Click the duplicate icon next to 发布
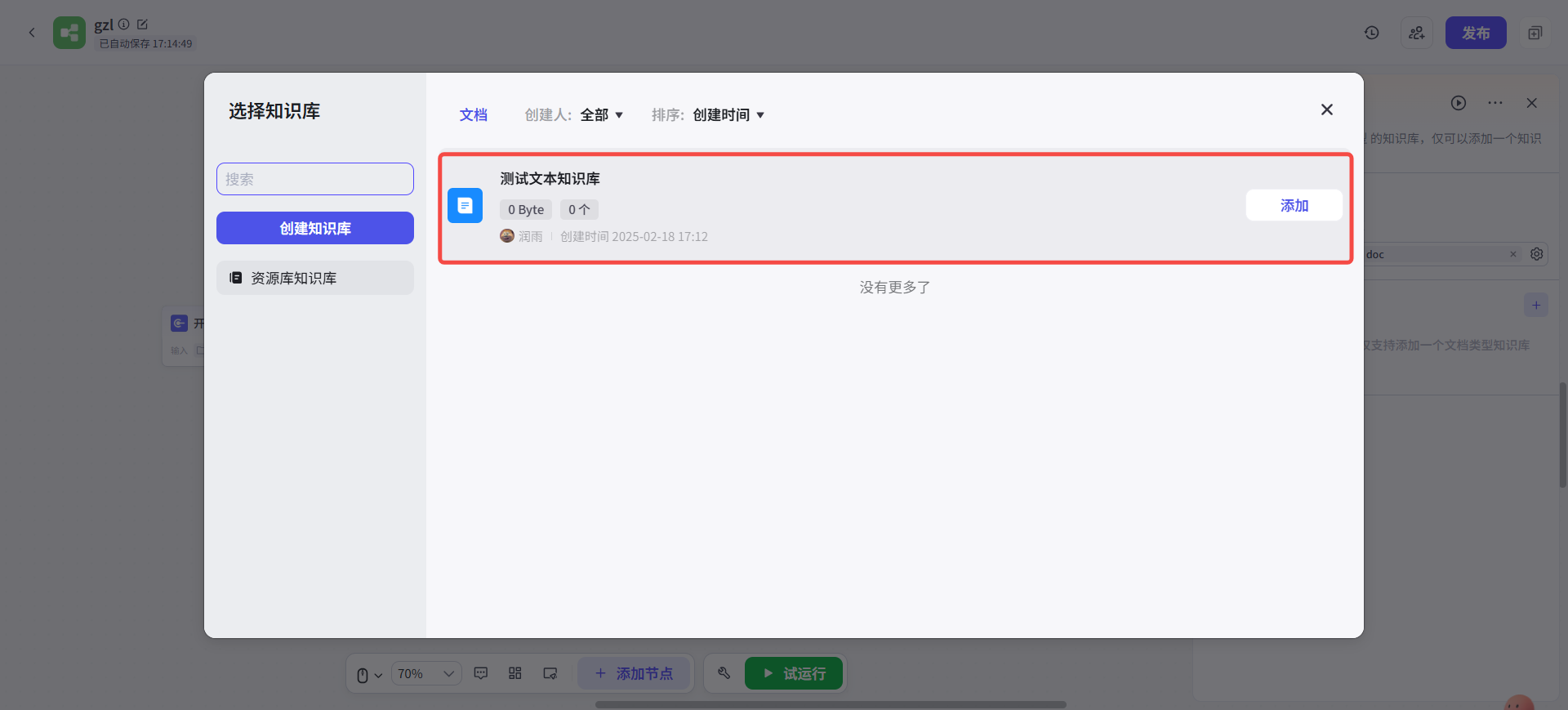Viewport: 1568px width, 710px height. pyautogui.click(x=1535, y=33)
